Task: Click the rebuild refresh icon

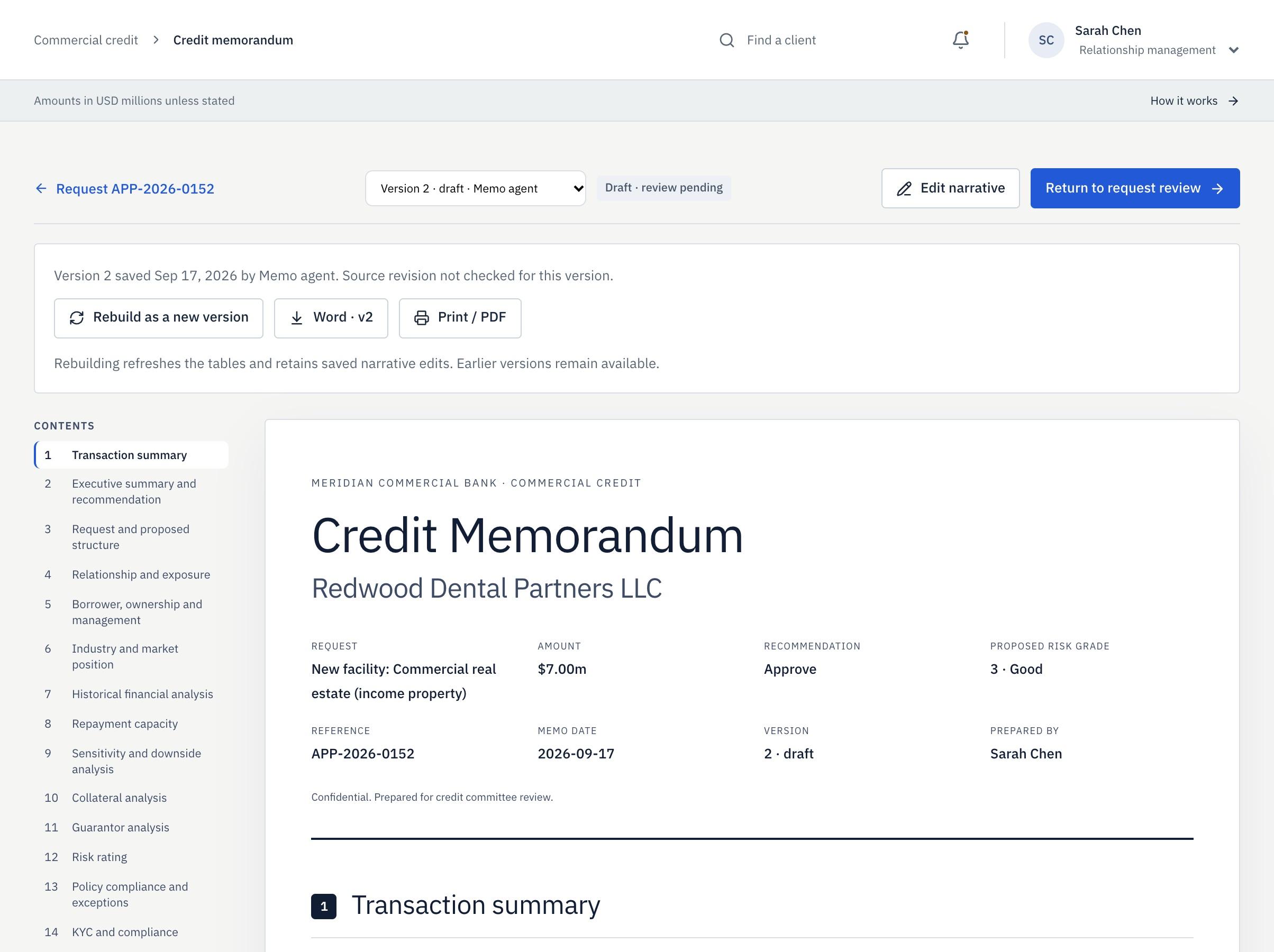Action: tap(77, 318)
